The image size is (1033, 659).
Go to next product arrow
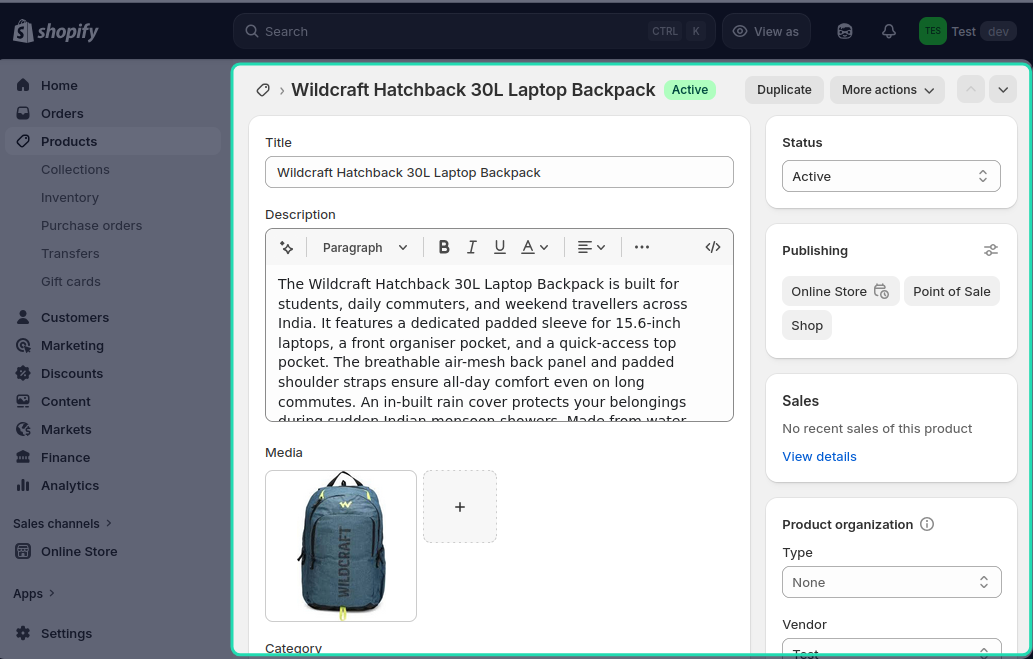point(1003,90)
